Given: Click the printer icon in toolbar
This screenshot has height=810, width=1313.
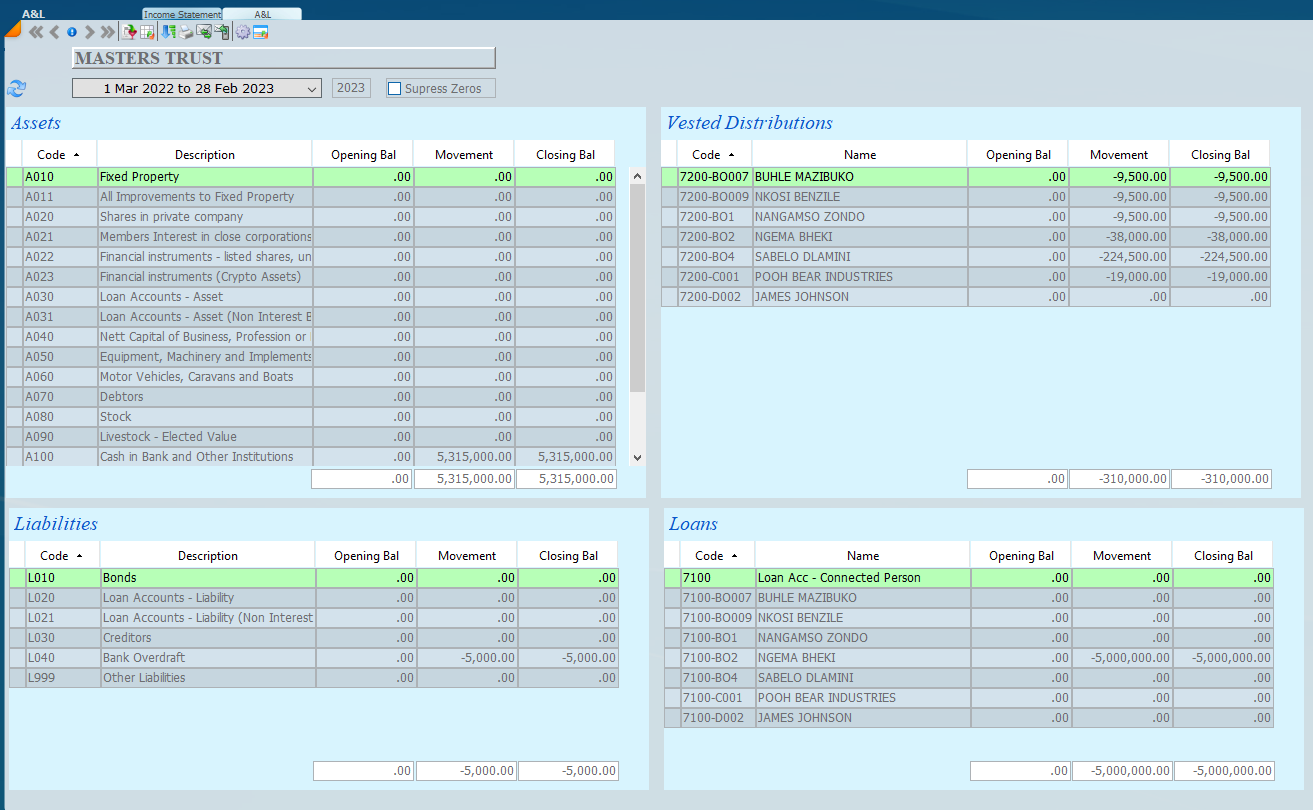Looking at the screenshot, I should (186, 33).
